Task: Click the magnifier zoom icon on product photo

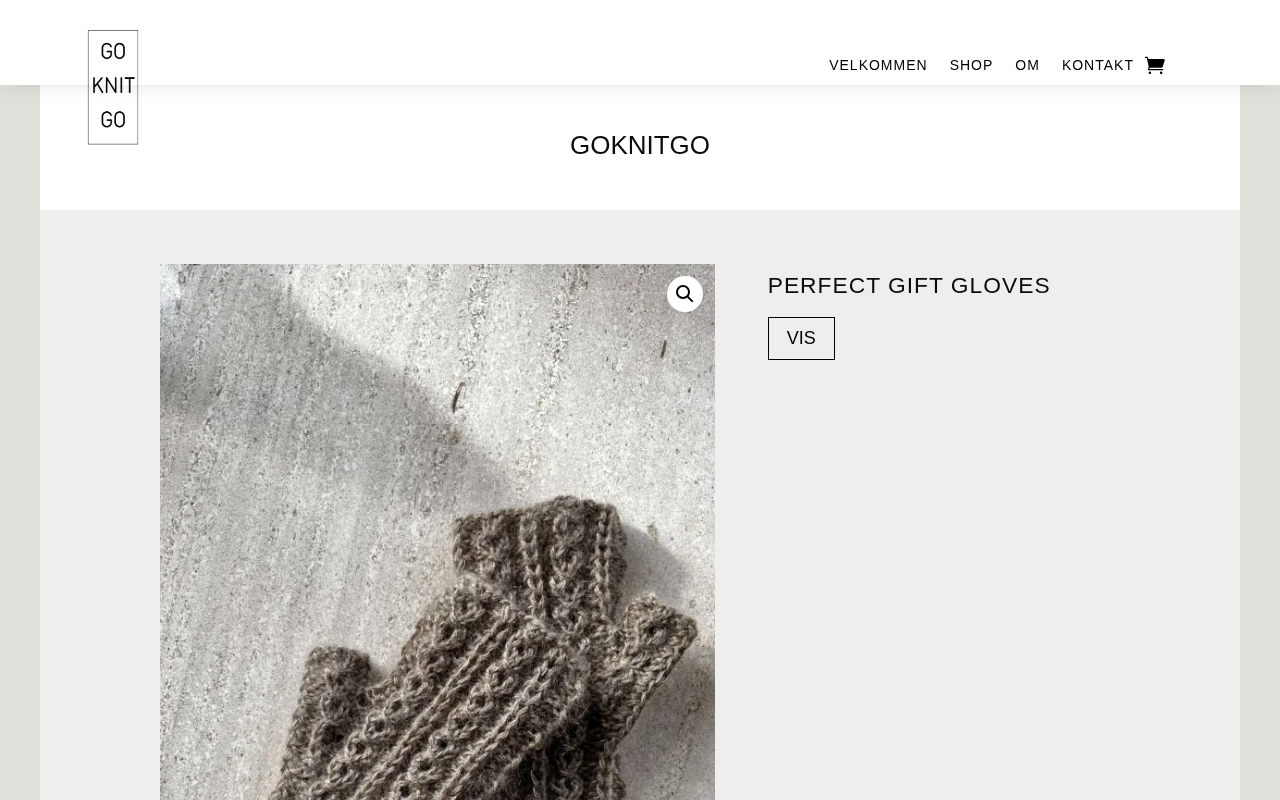Action: [685, 294]
